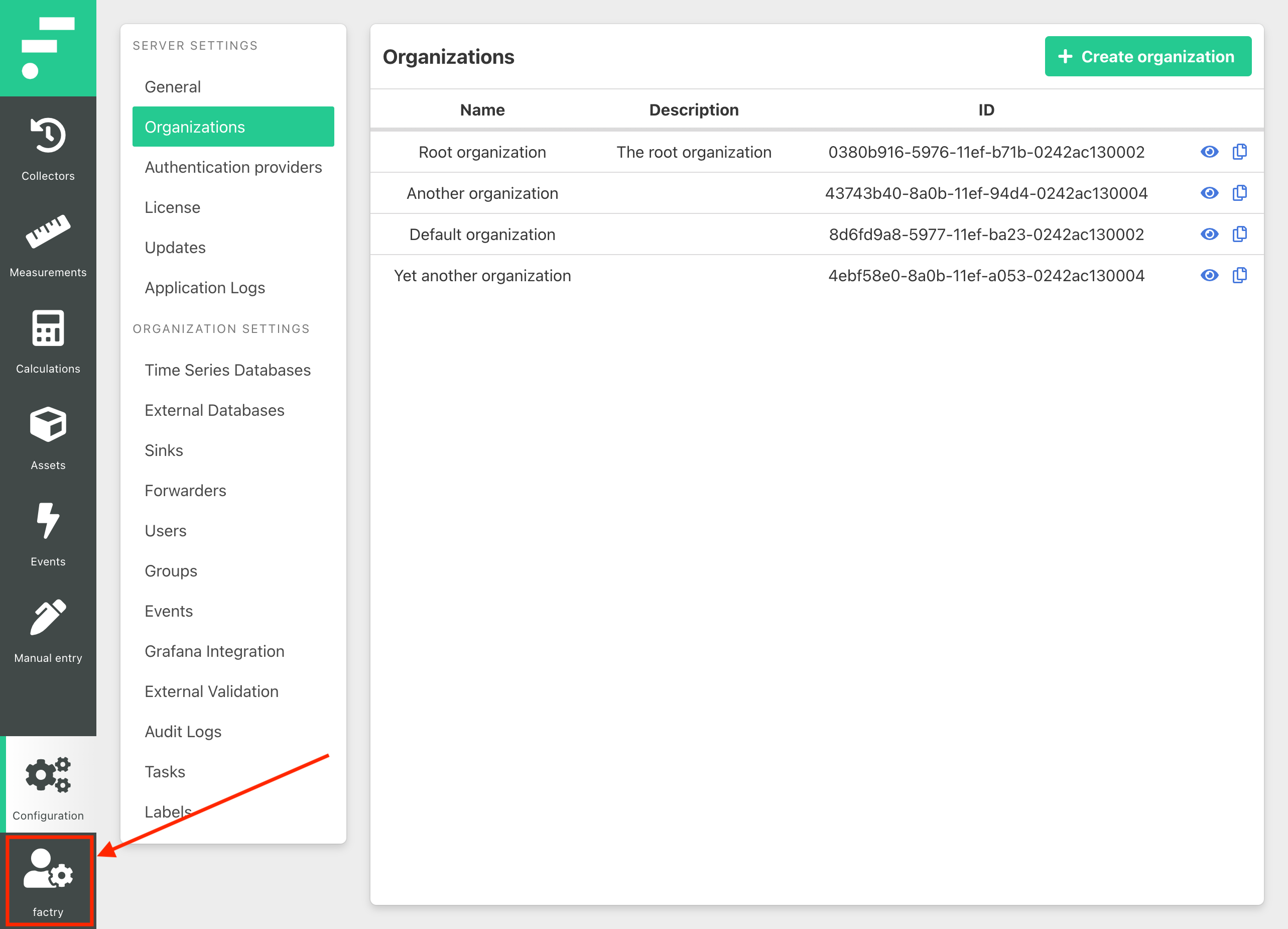Image resolution: width=1288 pixels, height=929 pixels.
Task: Select the Organizations menu item
Action: [x=233, y=127]
